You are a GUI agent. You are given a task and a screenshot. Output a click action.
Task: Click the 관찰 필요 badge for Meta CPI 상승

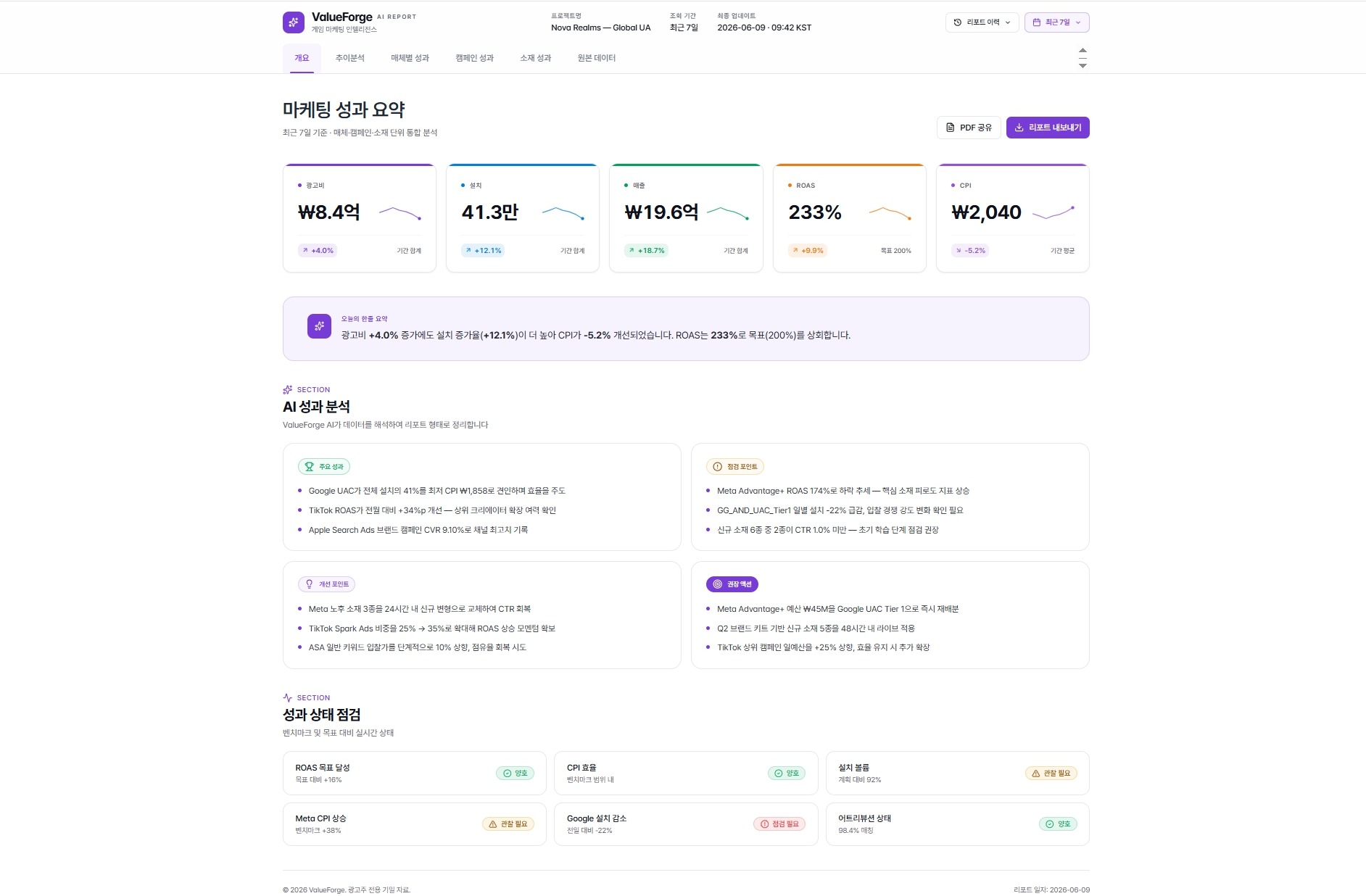coord(508,824)
